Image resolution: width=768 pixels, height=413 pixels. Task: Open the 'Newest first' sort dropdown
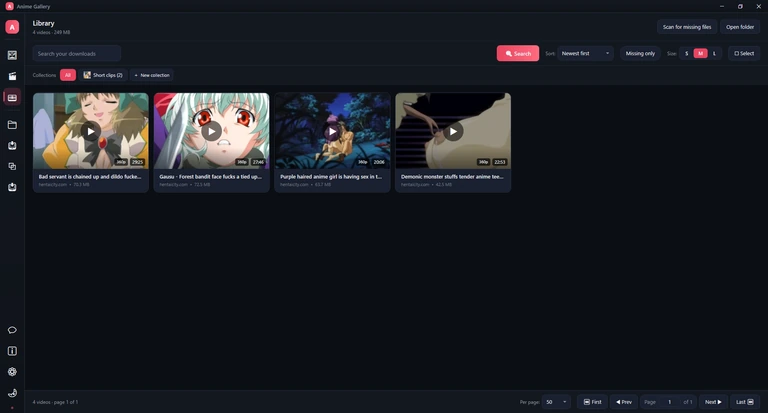click(586, 53)
